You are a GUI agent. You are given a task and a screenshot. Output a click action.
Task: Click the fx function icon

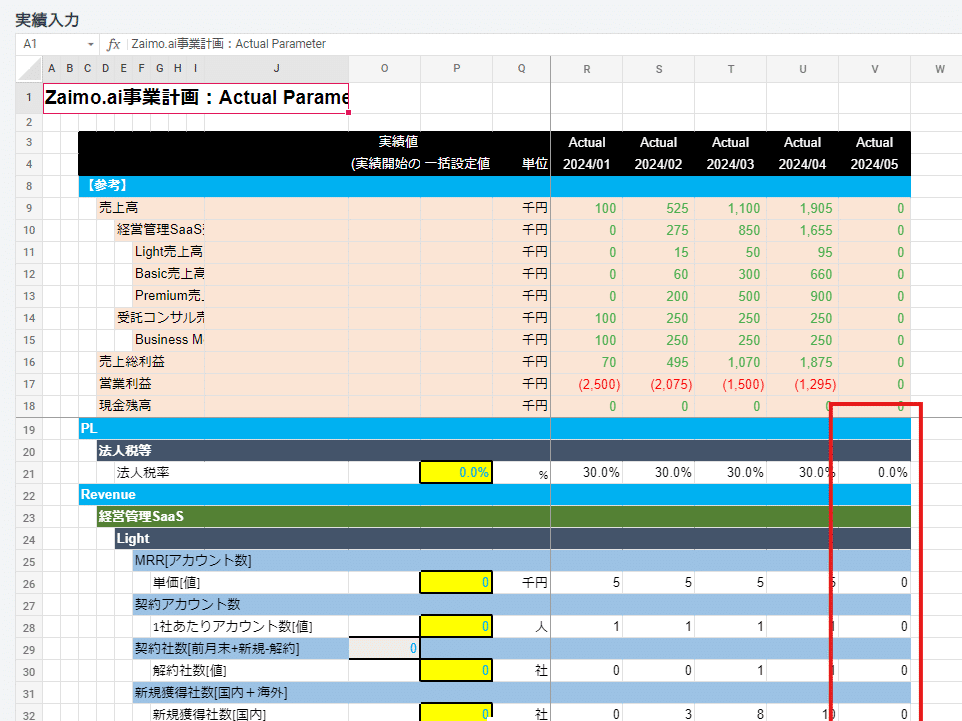coord(114,44)
